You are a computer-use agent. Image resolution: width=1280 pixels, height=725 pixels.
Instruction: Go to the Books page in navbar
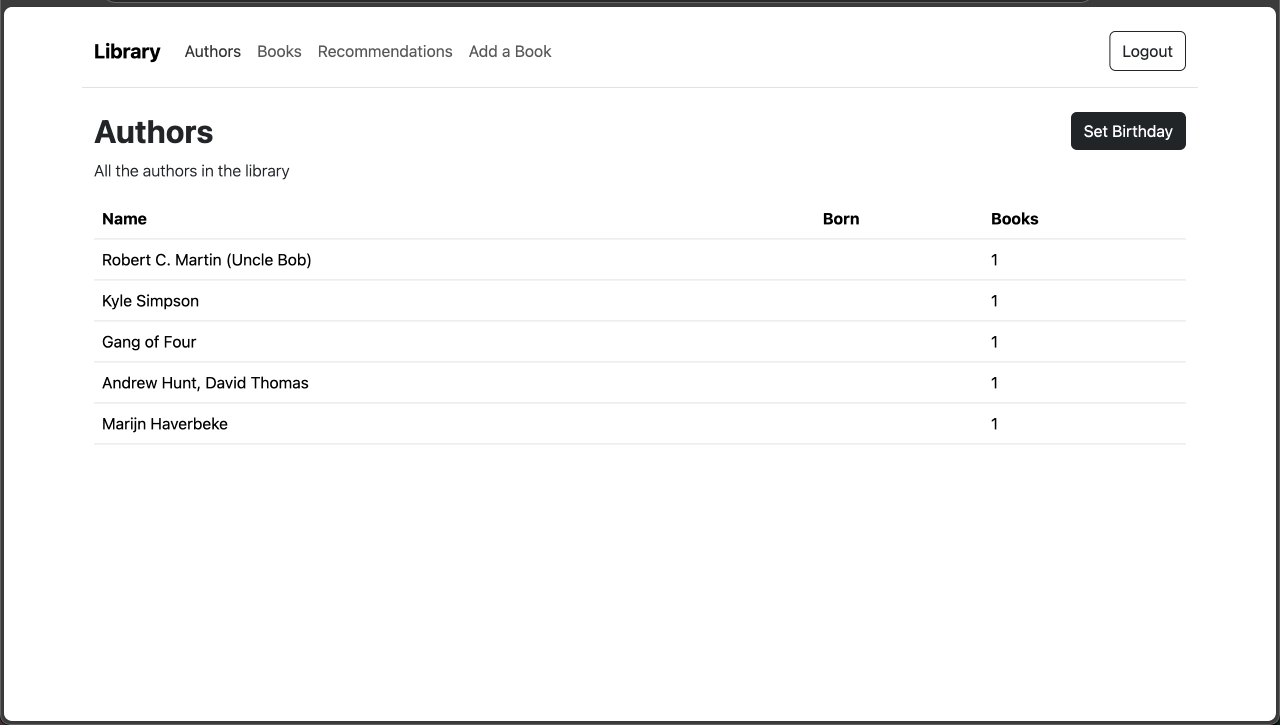pos(279,52)
